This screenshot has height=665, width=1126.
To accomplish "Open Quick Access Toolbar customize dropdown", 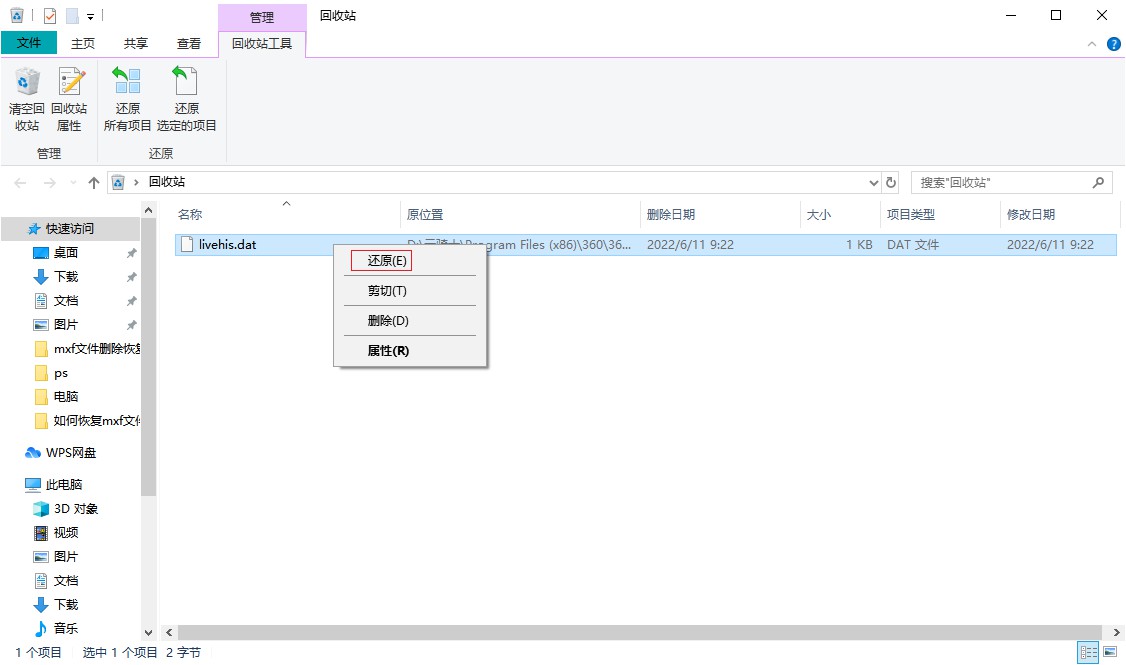I will (x=90, y=16).
